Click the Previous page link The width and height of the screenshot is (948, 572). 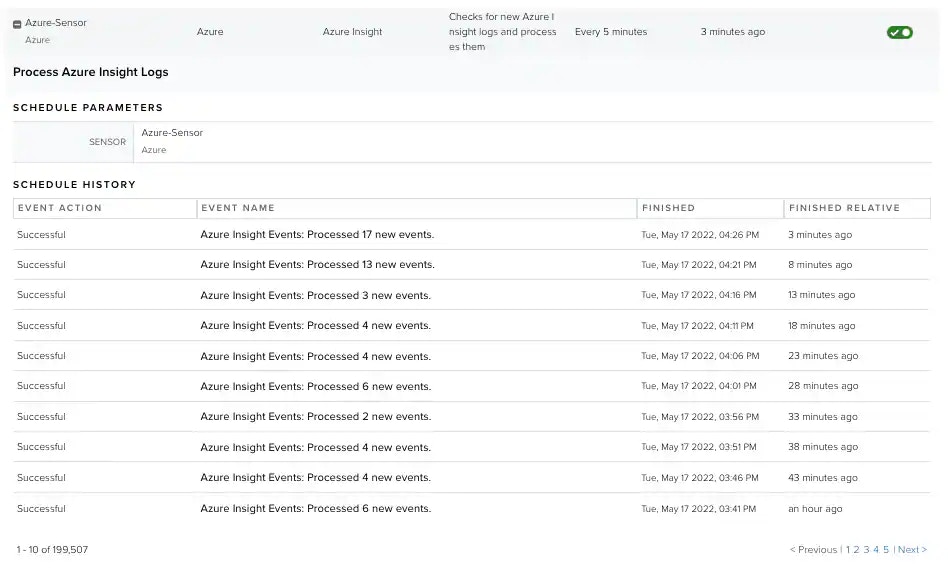tap(813, 550)
